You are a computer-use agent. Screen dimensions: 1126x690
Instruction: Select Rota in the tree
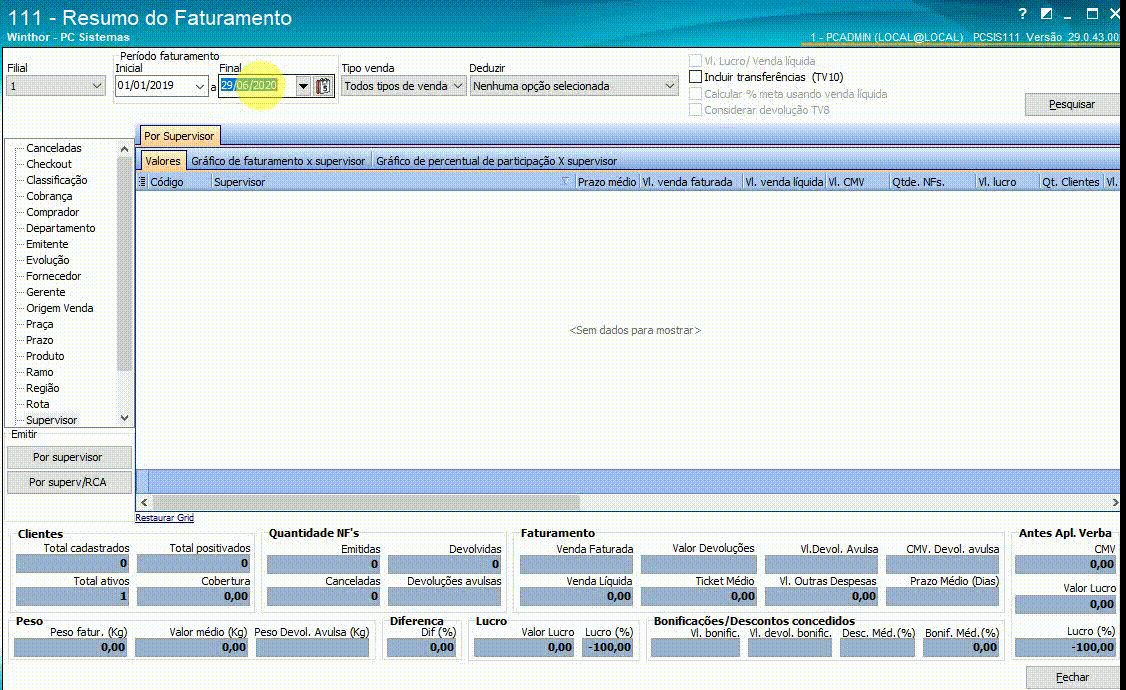(x=37, y=404)
